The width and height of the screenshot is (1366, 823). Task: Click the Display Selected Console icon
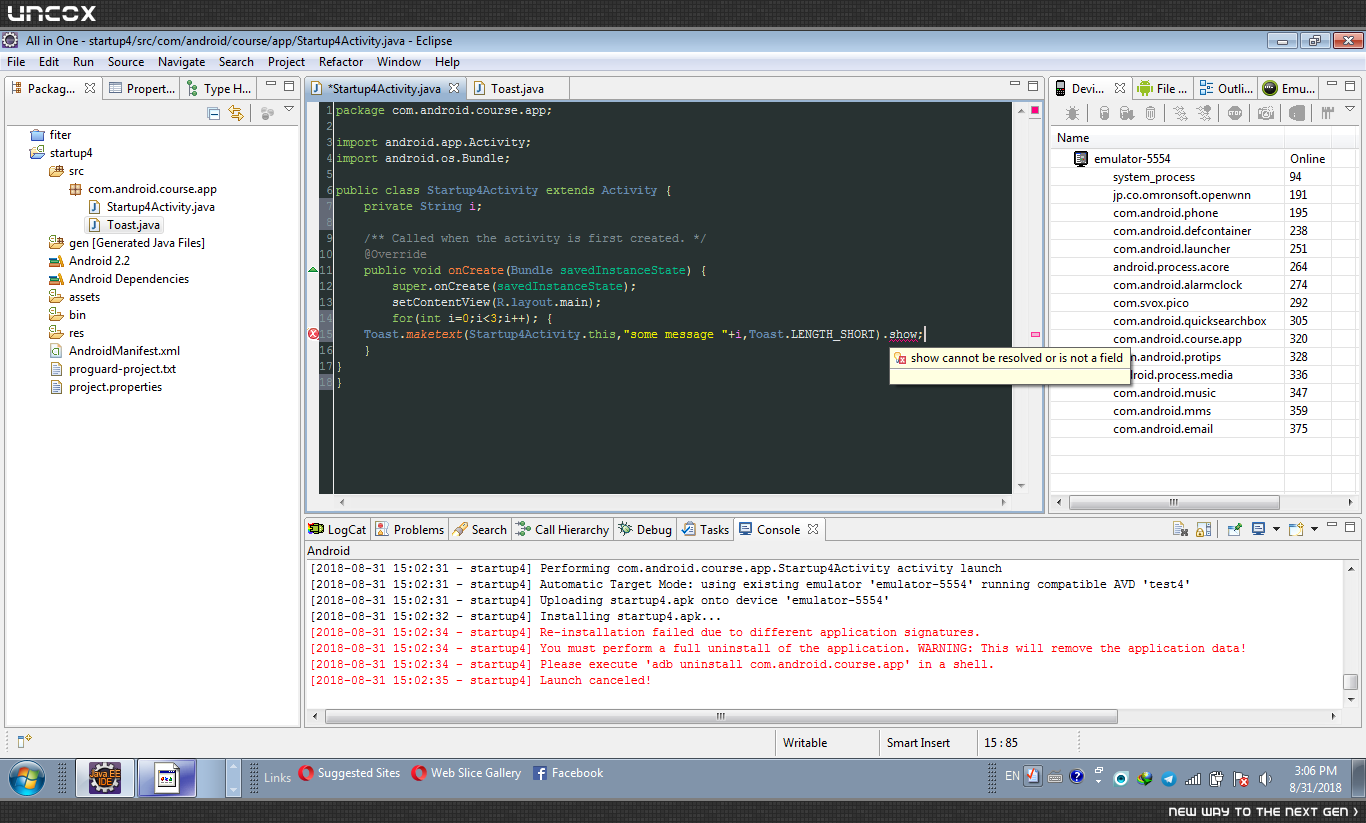click(x=1259, y=528)
